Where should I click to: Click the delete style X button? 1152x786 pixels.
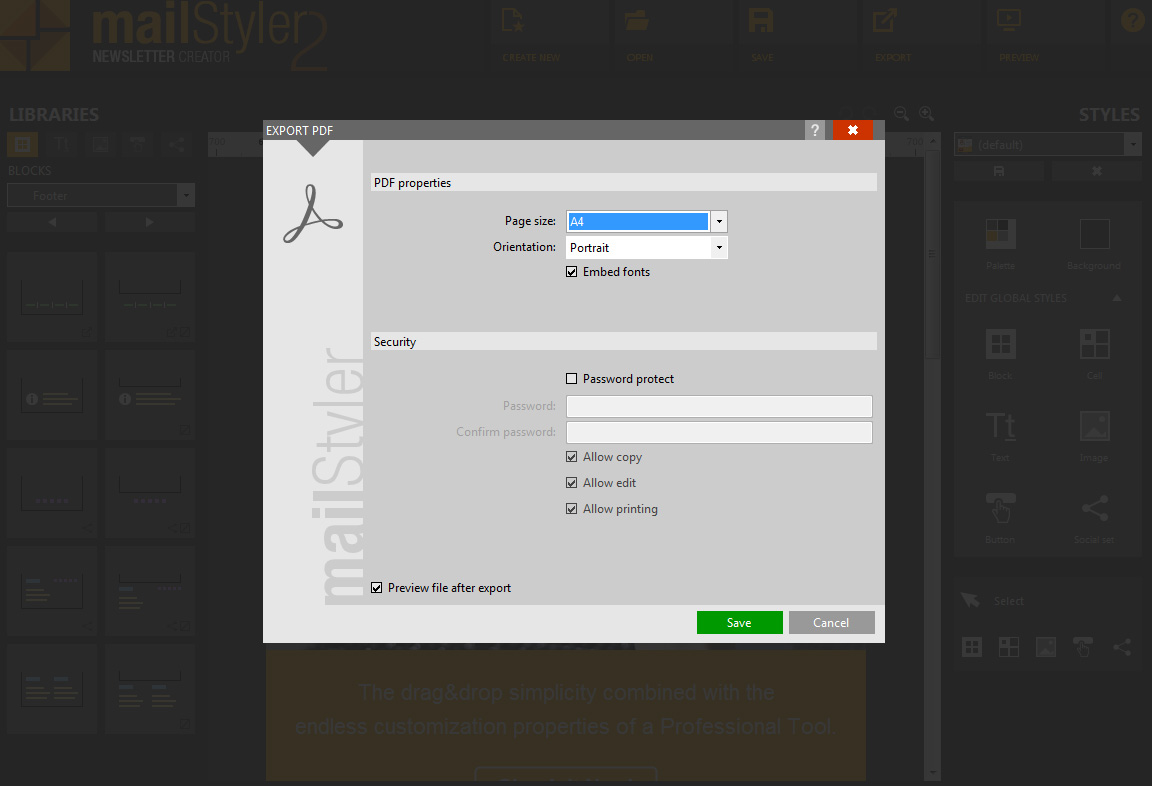(x=1096, y=171)
